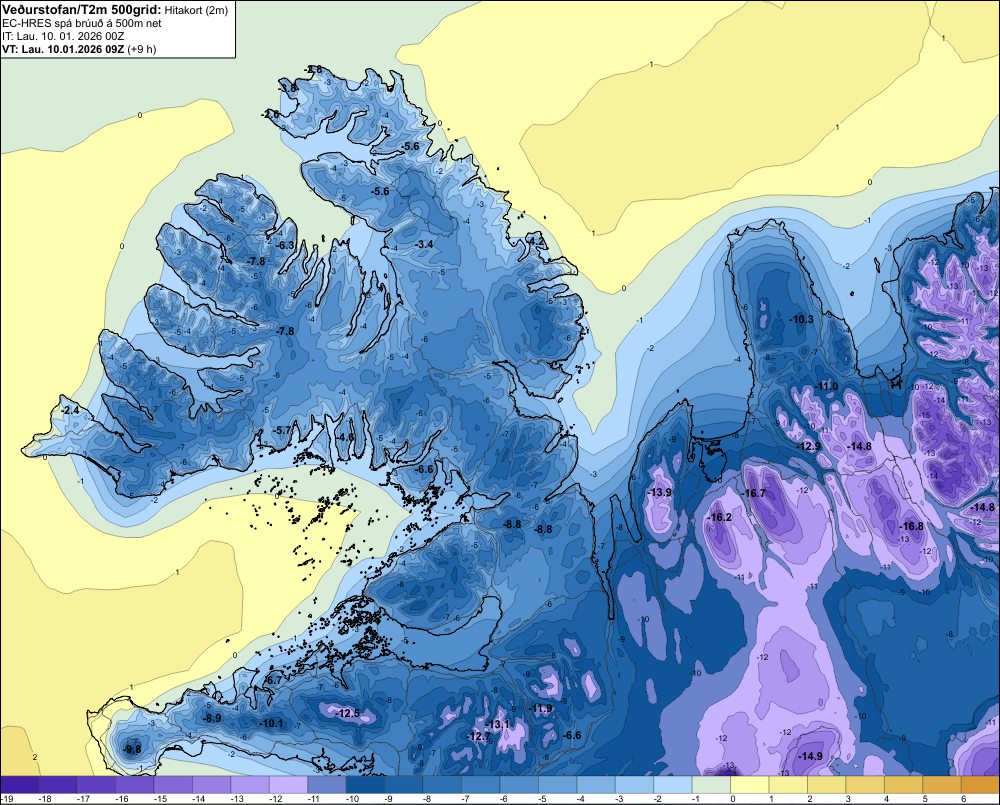Click the -6.3 temperature label
The image size is (1000, 805).
286,245
